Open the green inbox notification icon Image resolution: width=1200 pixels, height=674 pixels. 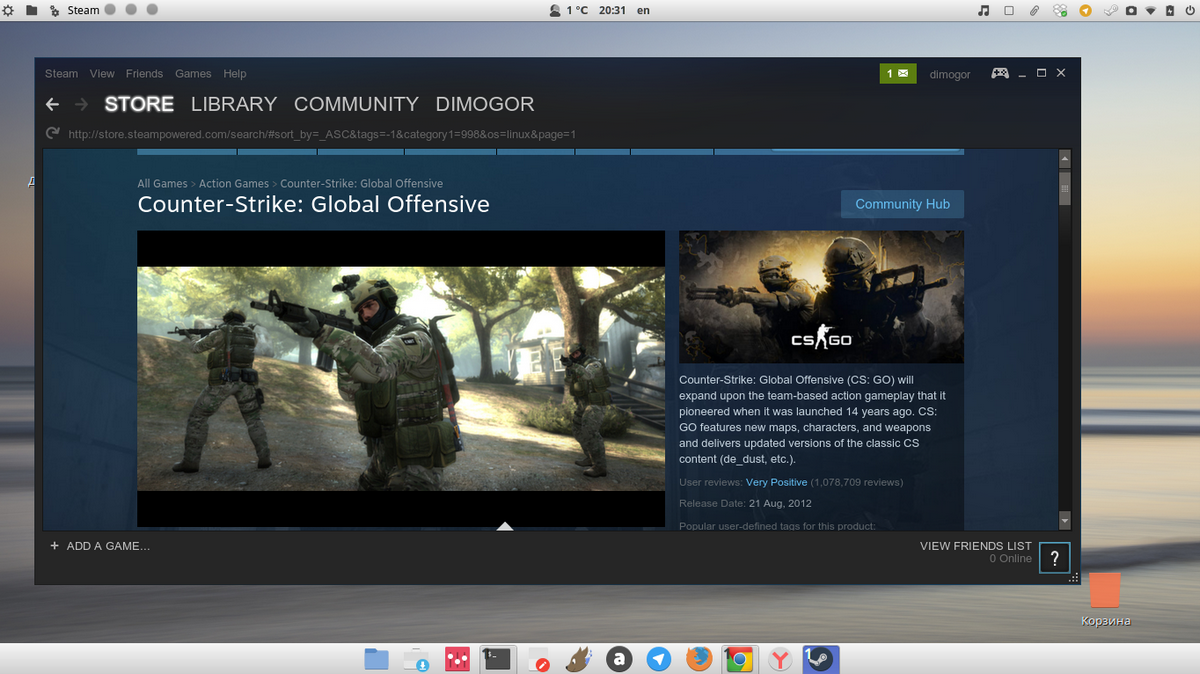click(x=898, y=73)
